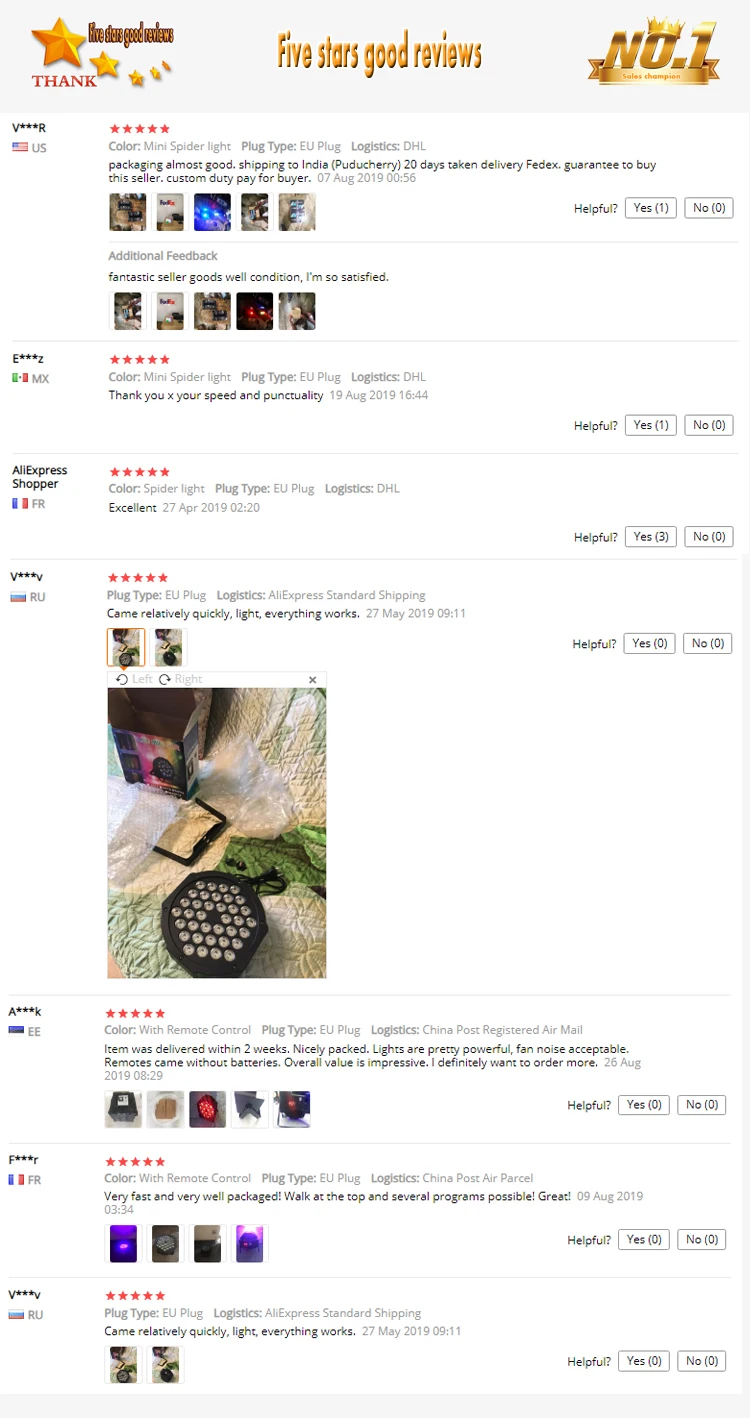Image resolution: width=750 pixels, height=1418 pixels.
Task: Rotate the enlarged photo right
Action: (x=180, y=679)
